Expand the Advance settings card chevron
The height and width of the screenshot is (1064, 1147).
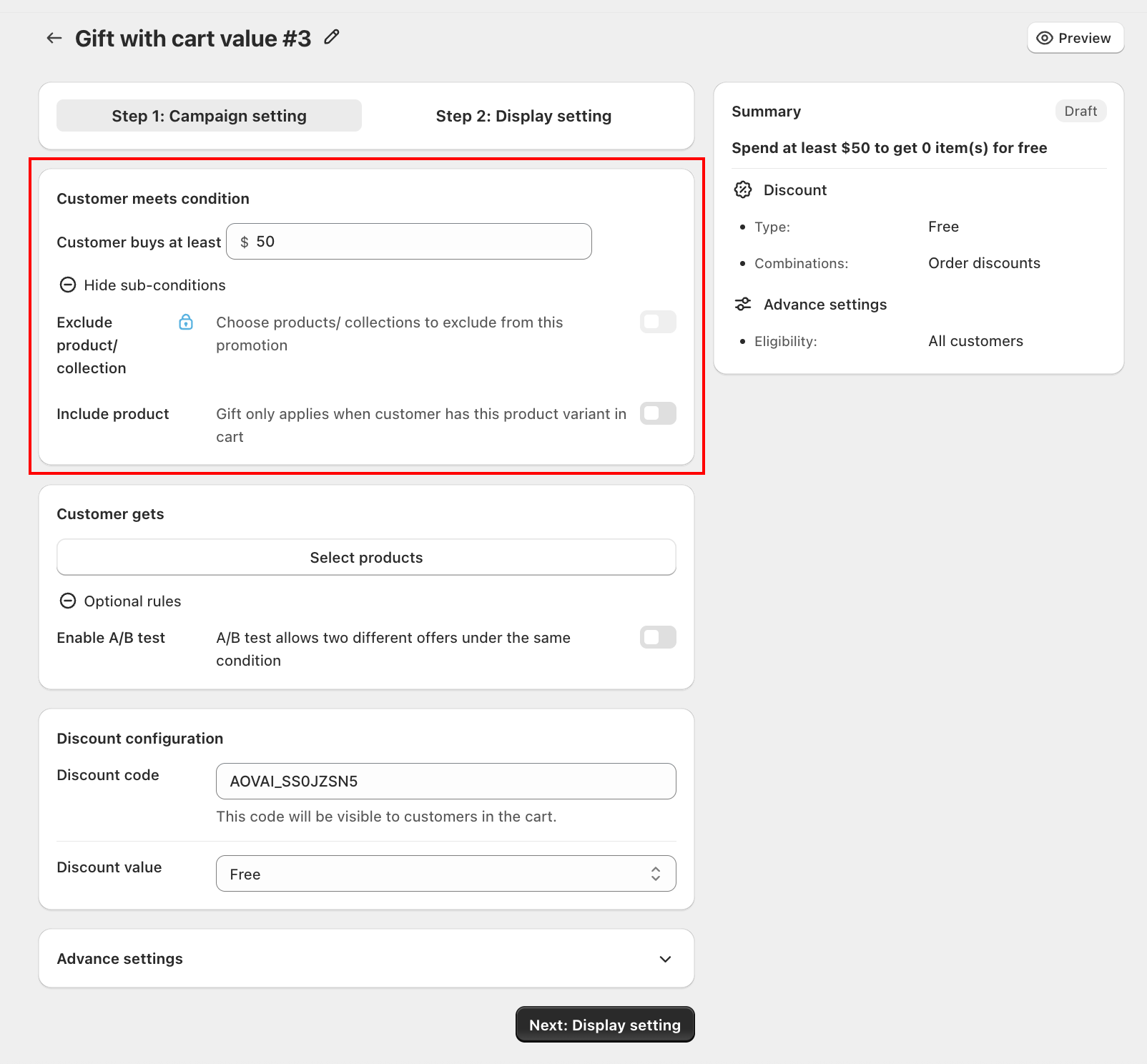click(665, 959)
